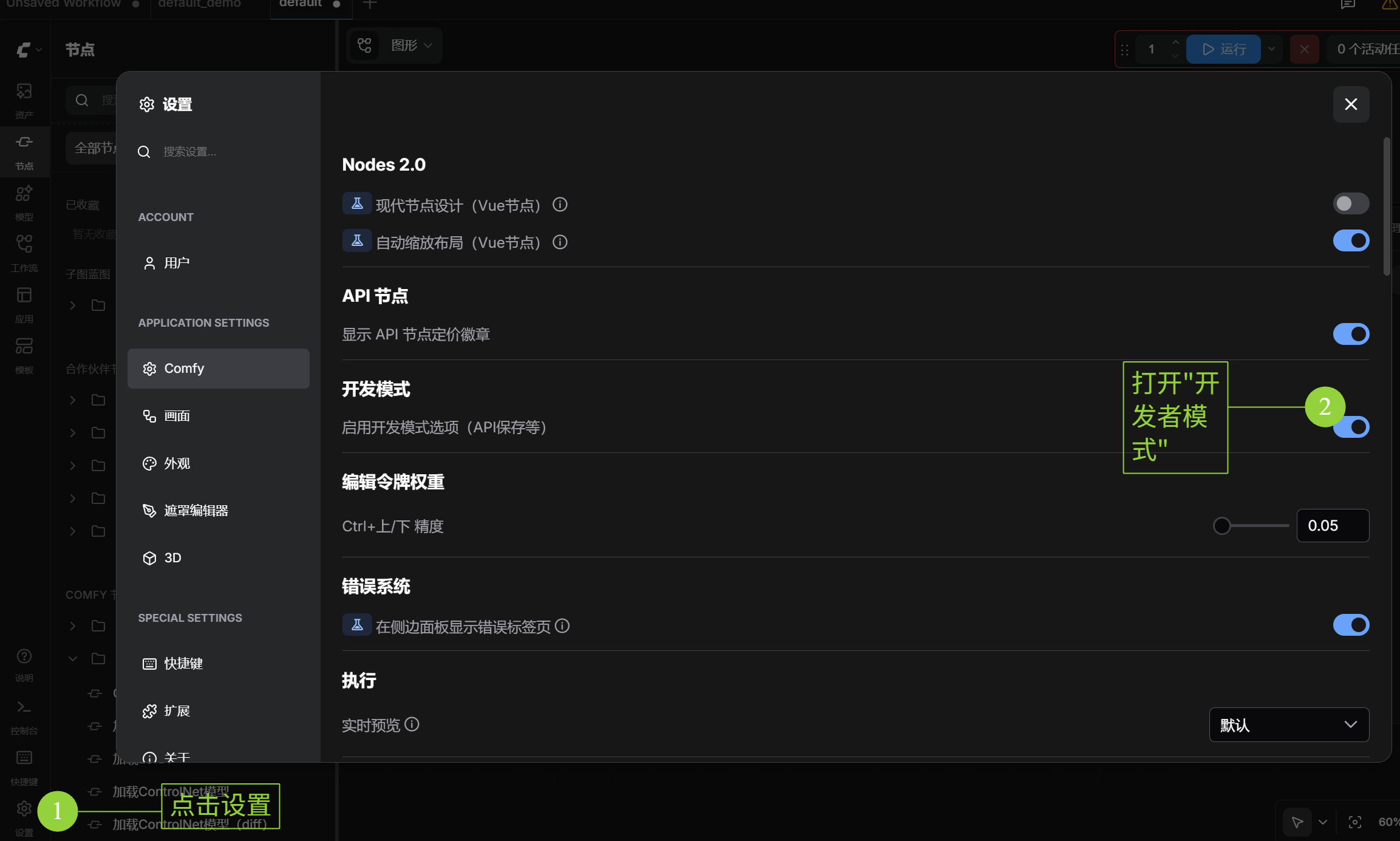Disable 自动缩放布局 (Vue节点)
This screenshot has width=1400, height=841.
[1350, 240]
